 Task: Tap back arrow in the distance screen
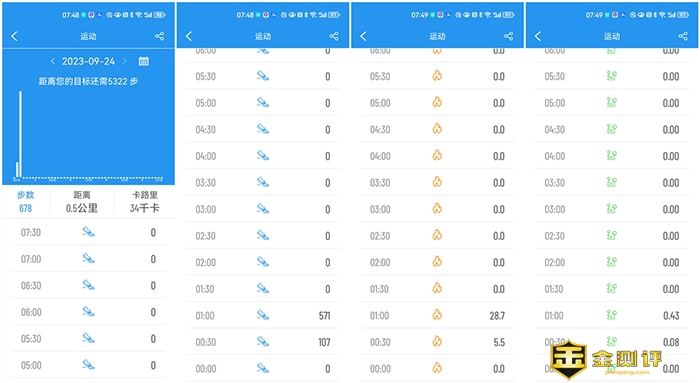tap(538, 36)
